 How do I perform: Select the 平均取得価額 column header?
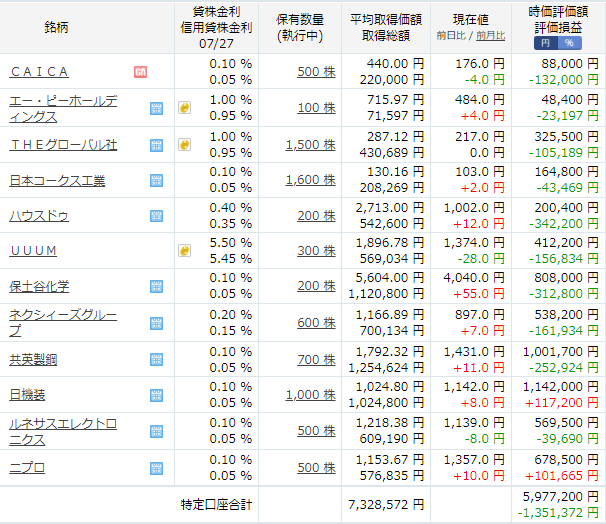(x=386, y=20)
